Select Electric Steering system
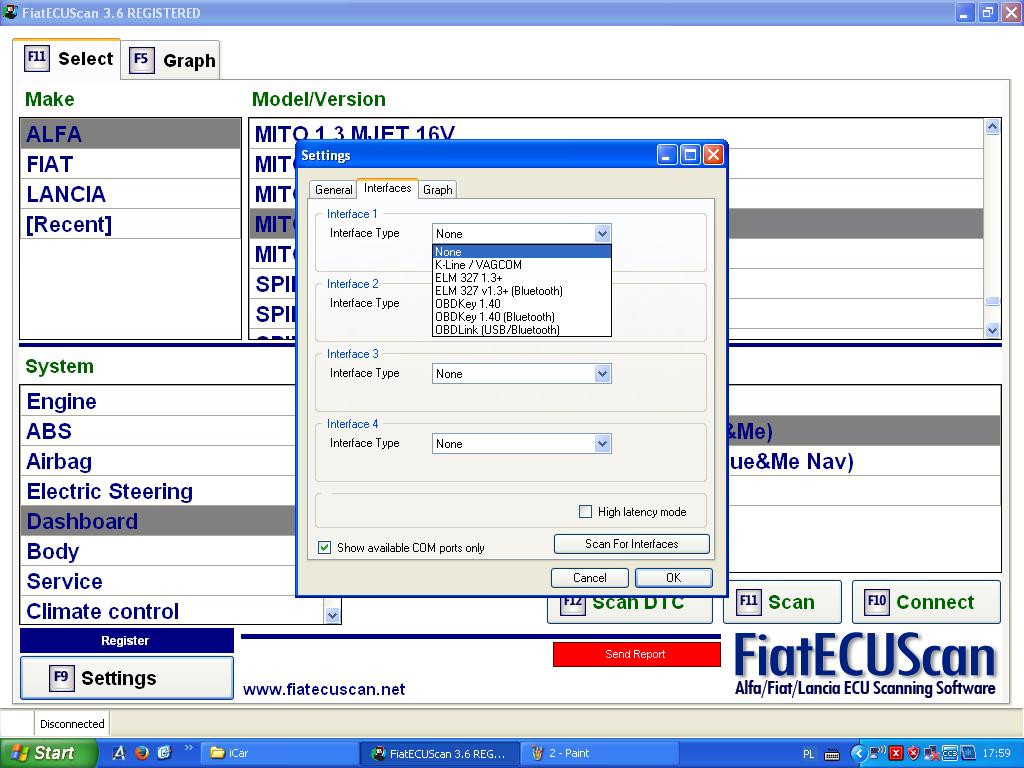 click(x=158, y=491)
